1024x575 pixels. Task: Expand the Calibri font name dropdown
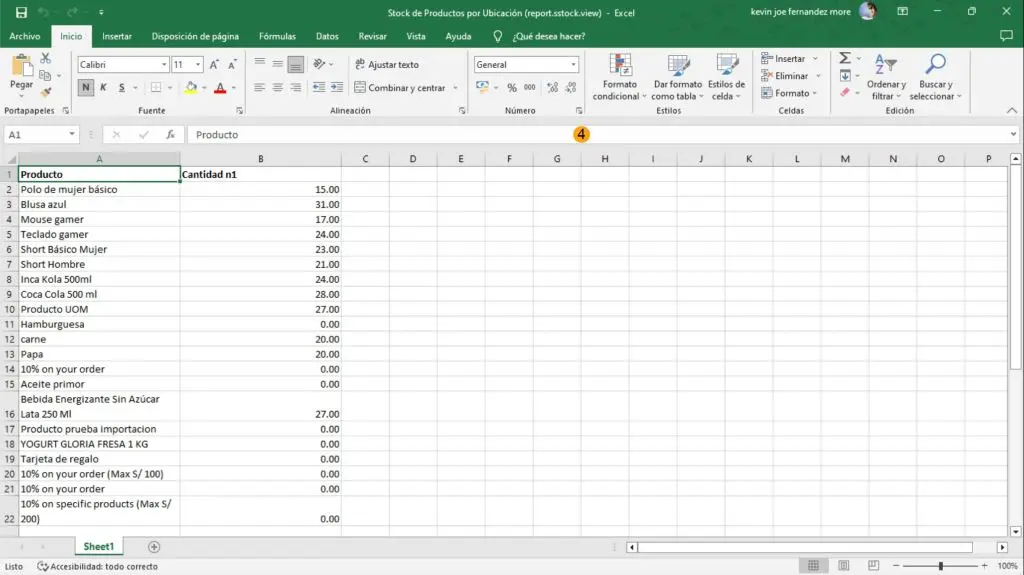tap(164, 65)
